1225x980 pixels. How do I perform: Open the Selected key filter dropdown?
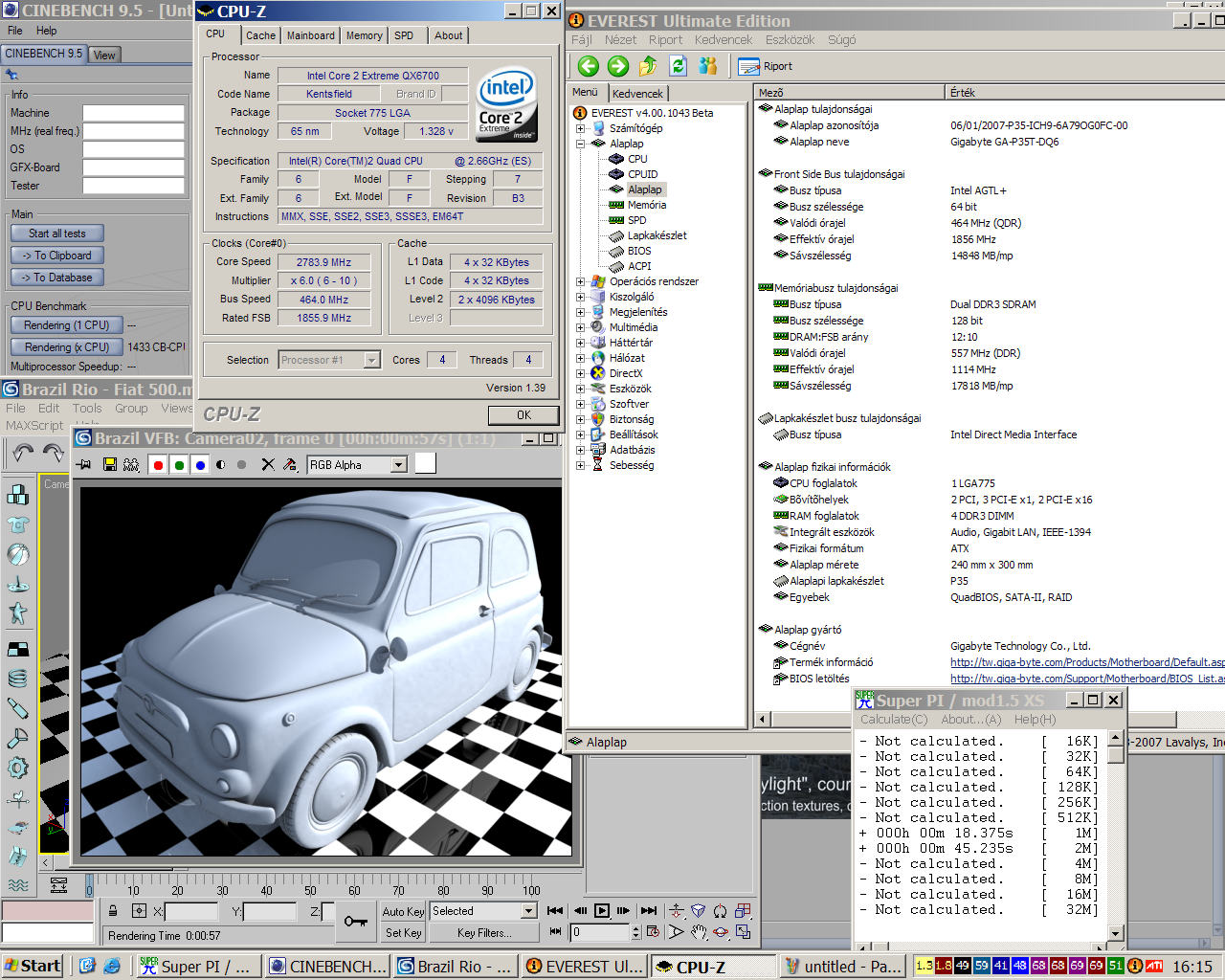527,911
